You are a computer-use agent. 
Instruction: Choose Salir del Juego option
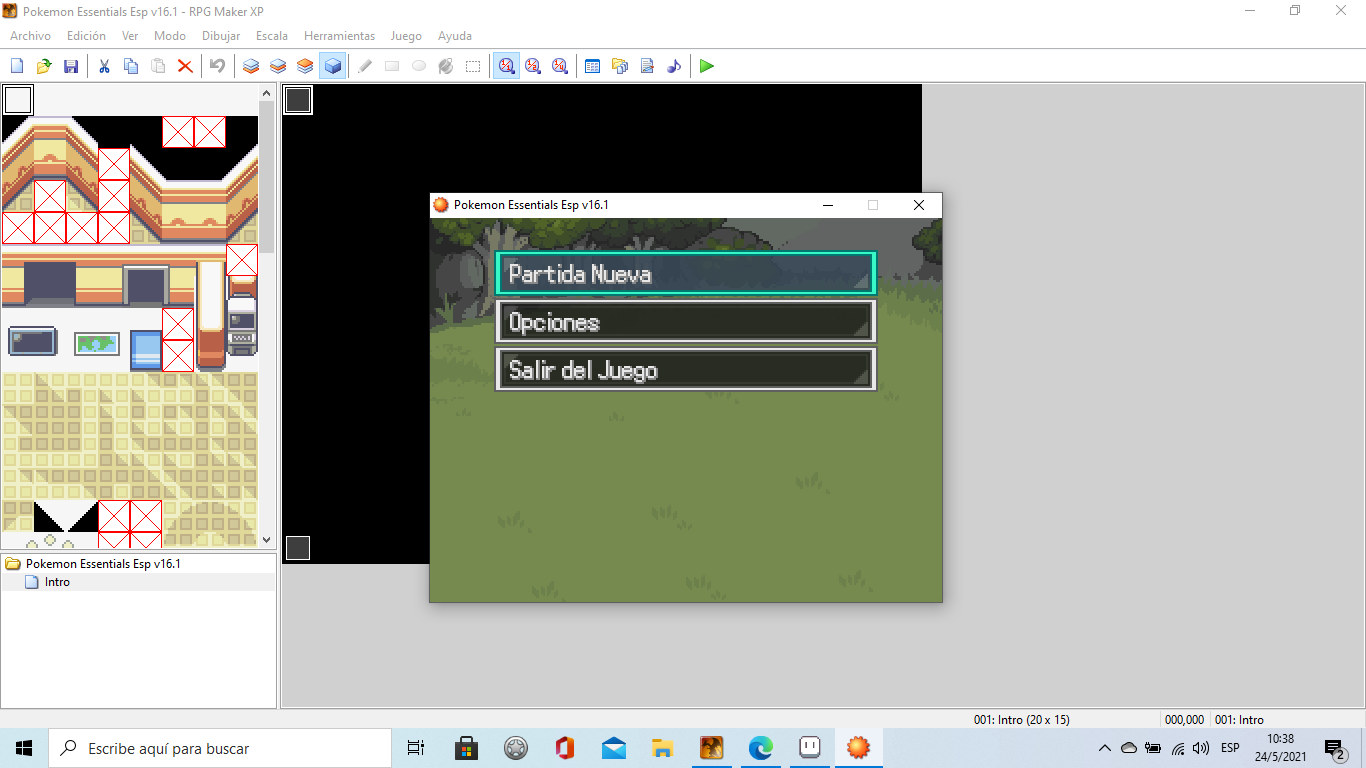tap(685, 370)
